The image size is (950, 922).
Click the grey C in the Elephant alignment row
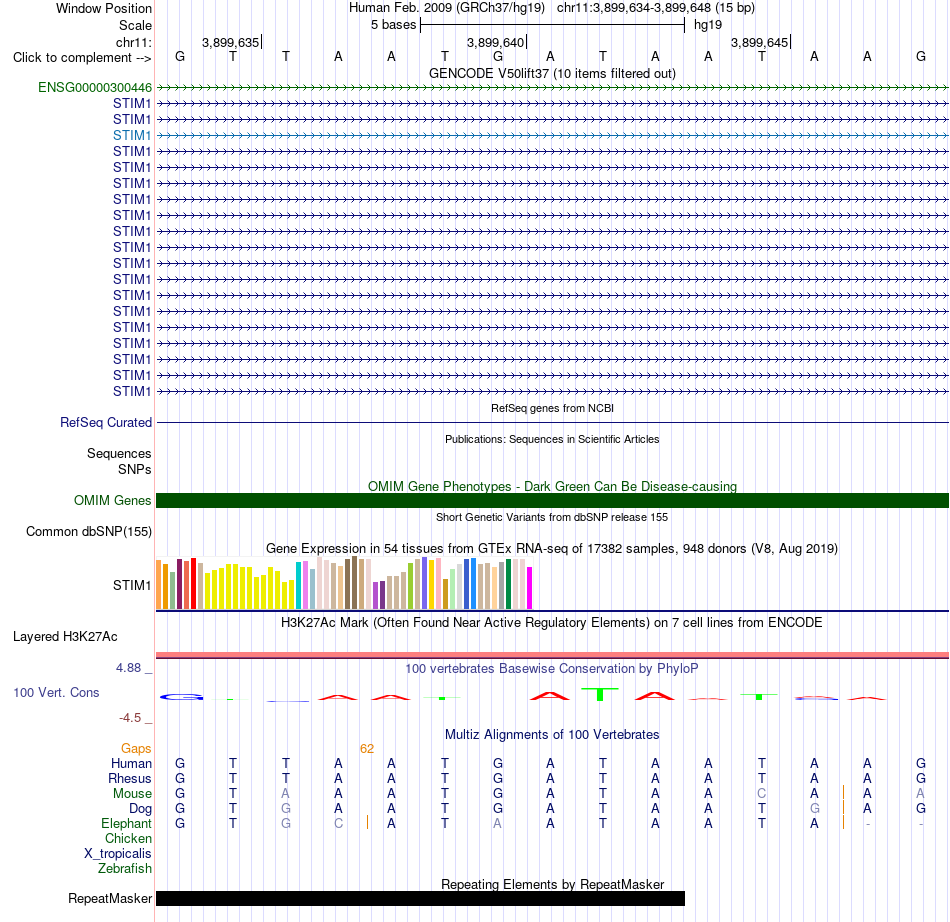[339, 823]
